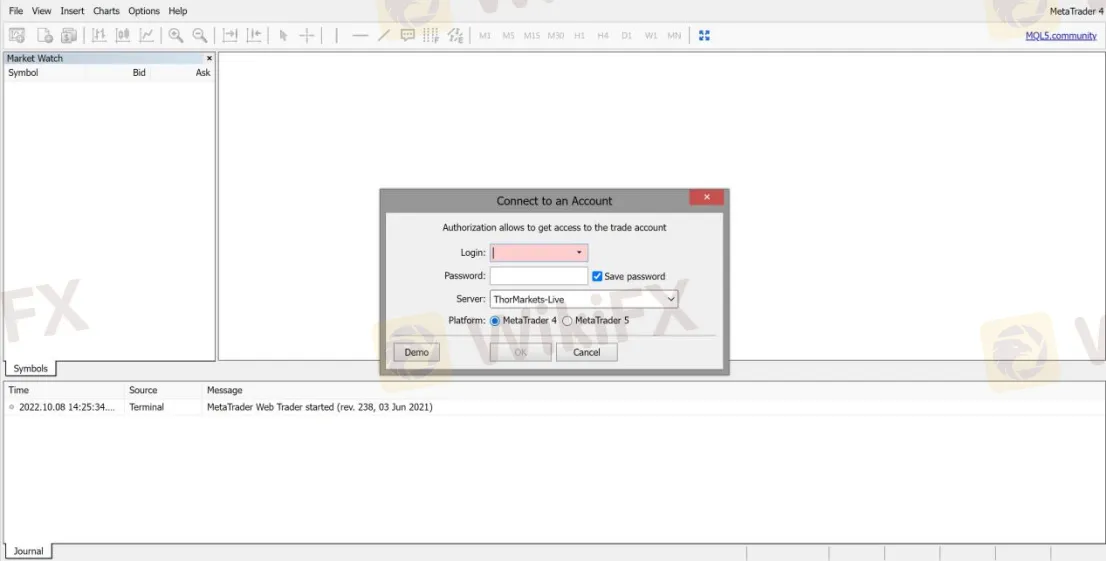Toggle chart auto scroll icon
The width and height of the screenshot is (1106, 561).
230,35
